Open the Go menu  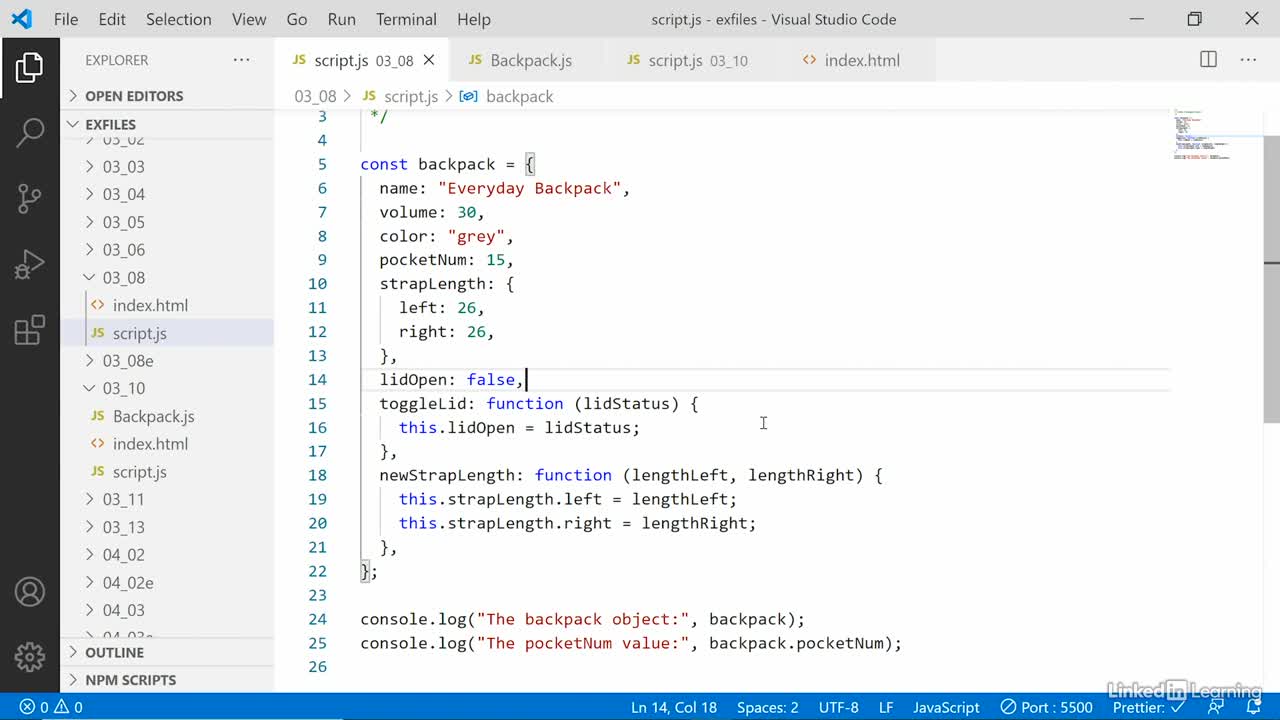[x=297, y=19]
